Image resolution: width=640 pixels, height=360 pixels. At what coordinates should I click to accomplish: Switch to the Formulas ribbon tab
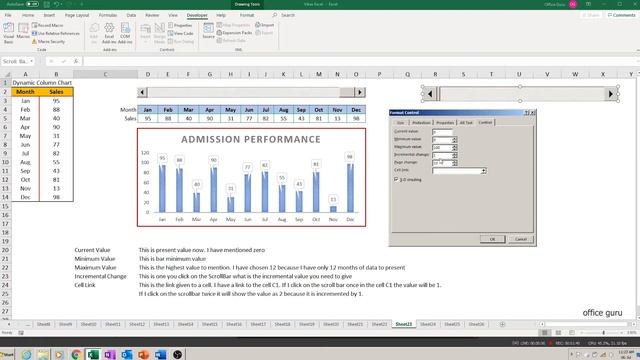pyautogui.click(x=108, y=15)
